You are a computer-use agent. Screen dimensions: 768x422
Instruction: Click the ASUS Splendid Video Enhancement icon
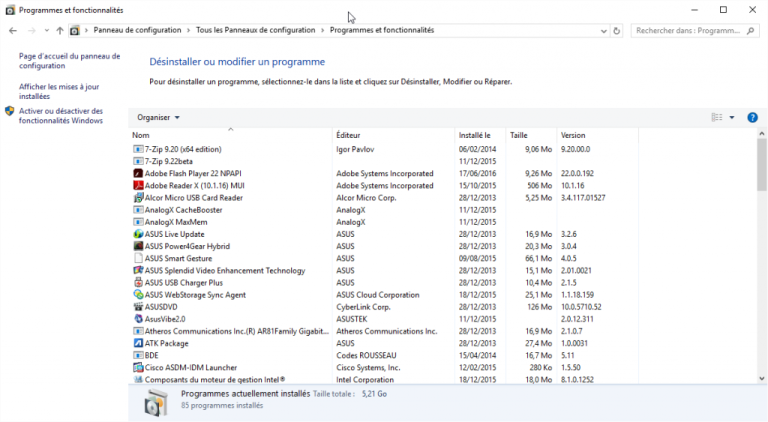[x=138, y=271]
